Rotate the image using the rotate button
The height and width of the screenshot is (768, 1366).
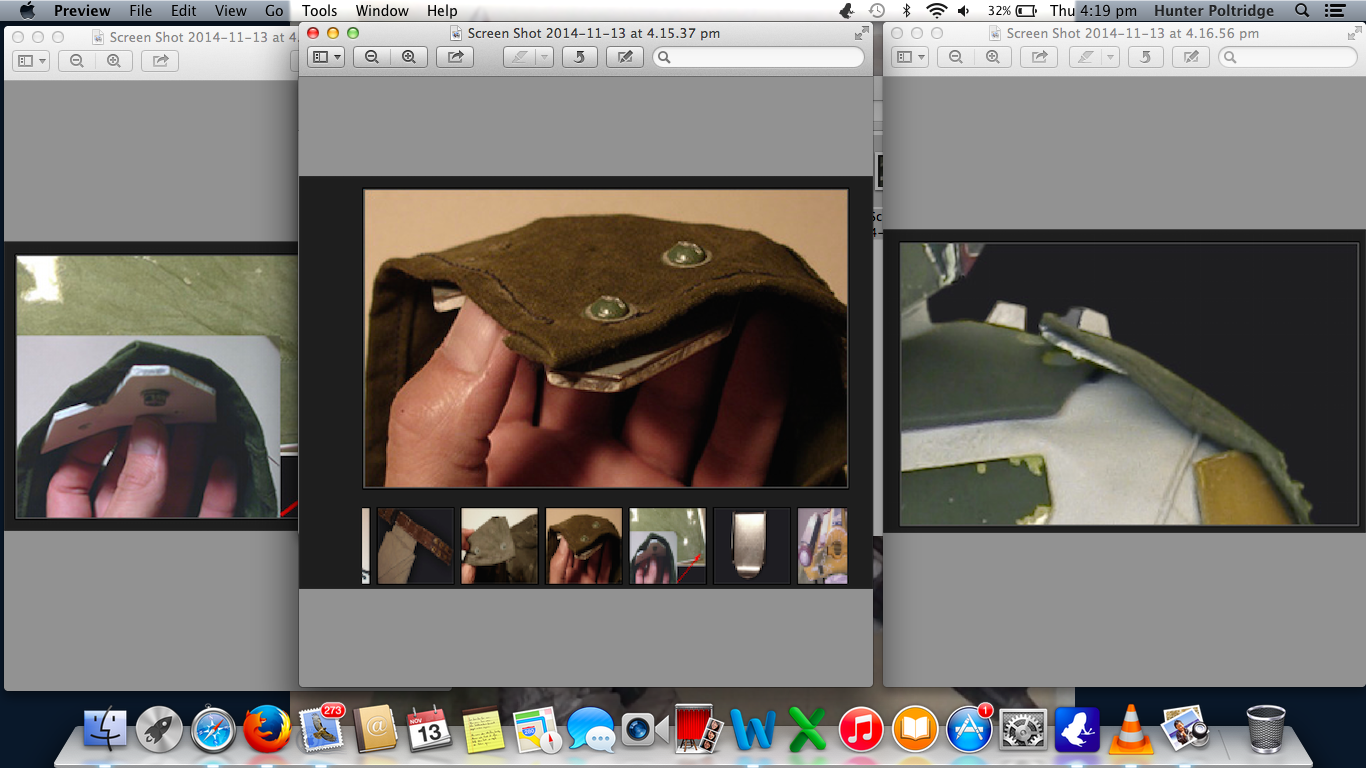[579, 57]
